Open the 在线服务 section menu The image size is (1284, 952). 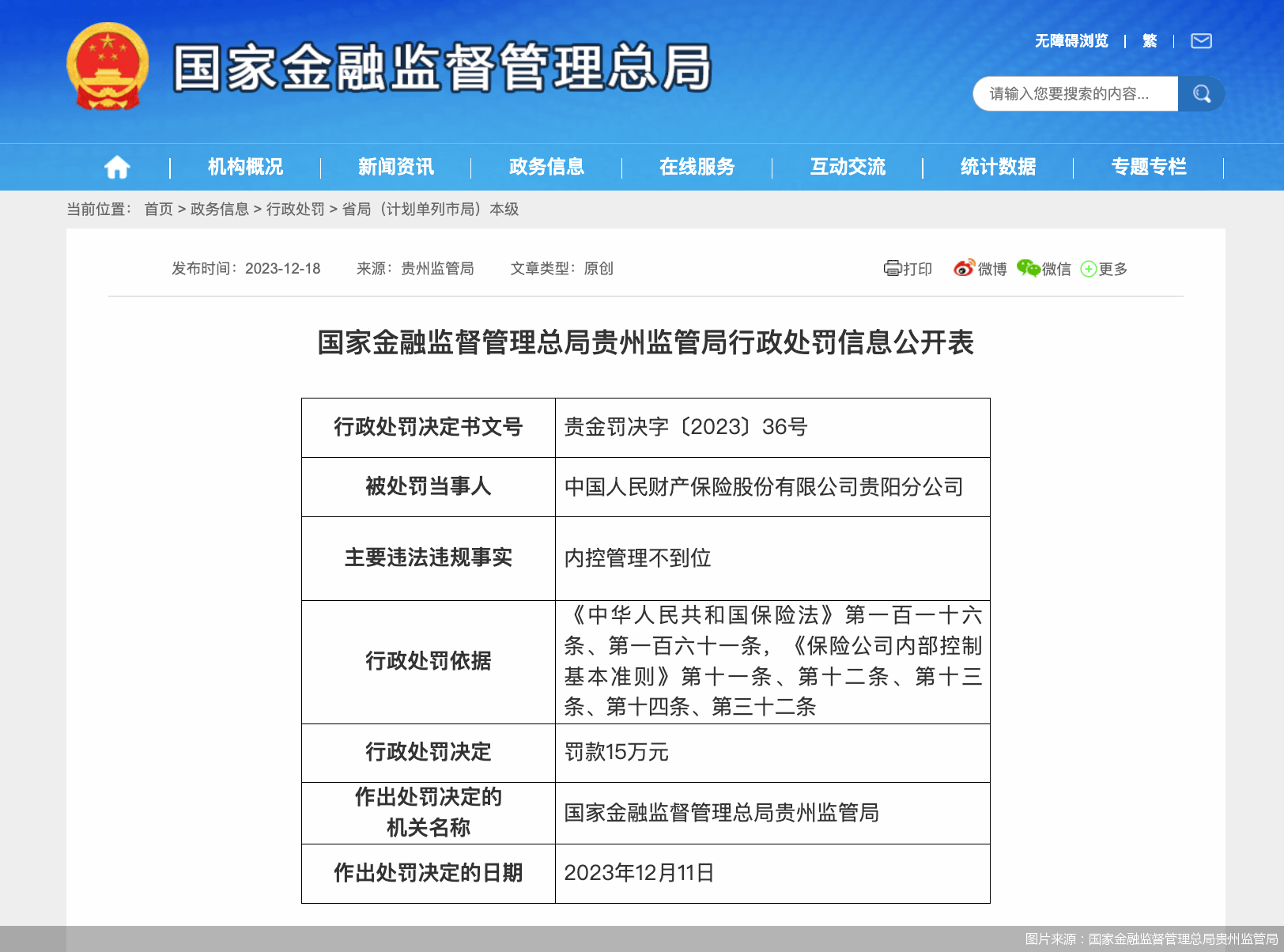point(696,167)
